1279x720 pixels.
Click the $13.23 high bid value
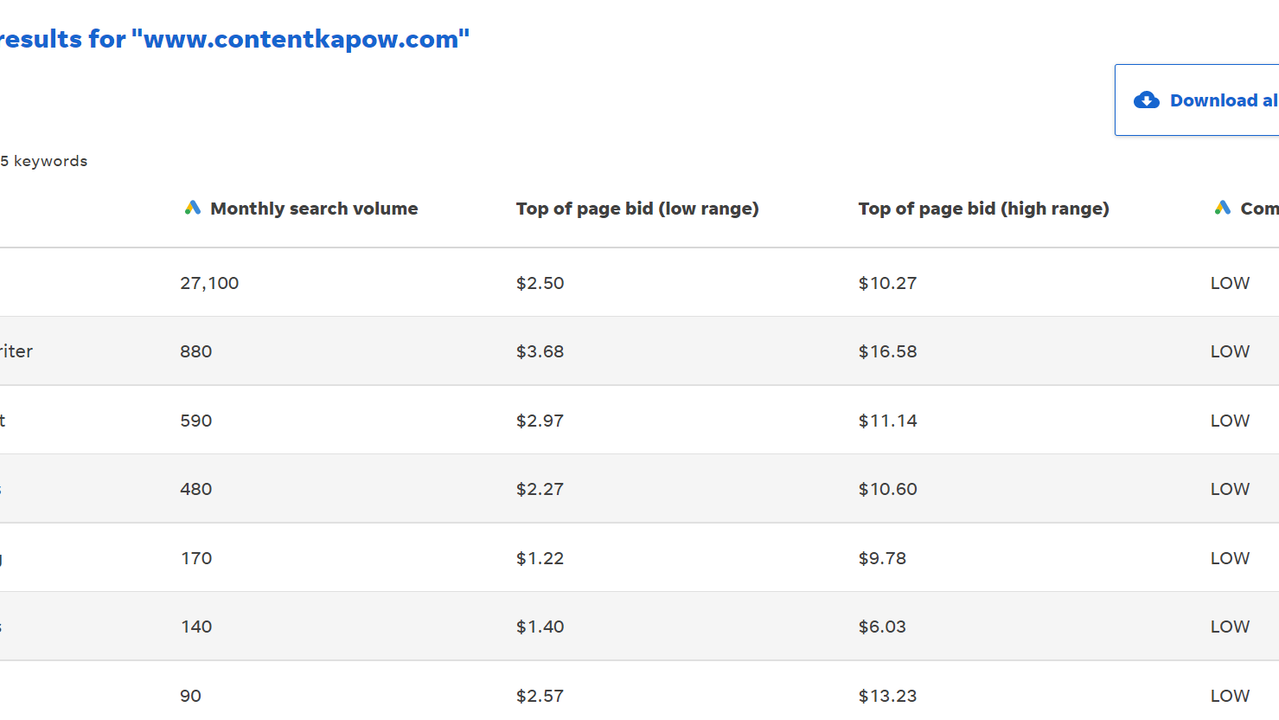click(887, 695)
